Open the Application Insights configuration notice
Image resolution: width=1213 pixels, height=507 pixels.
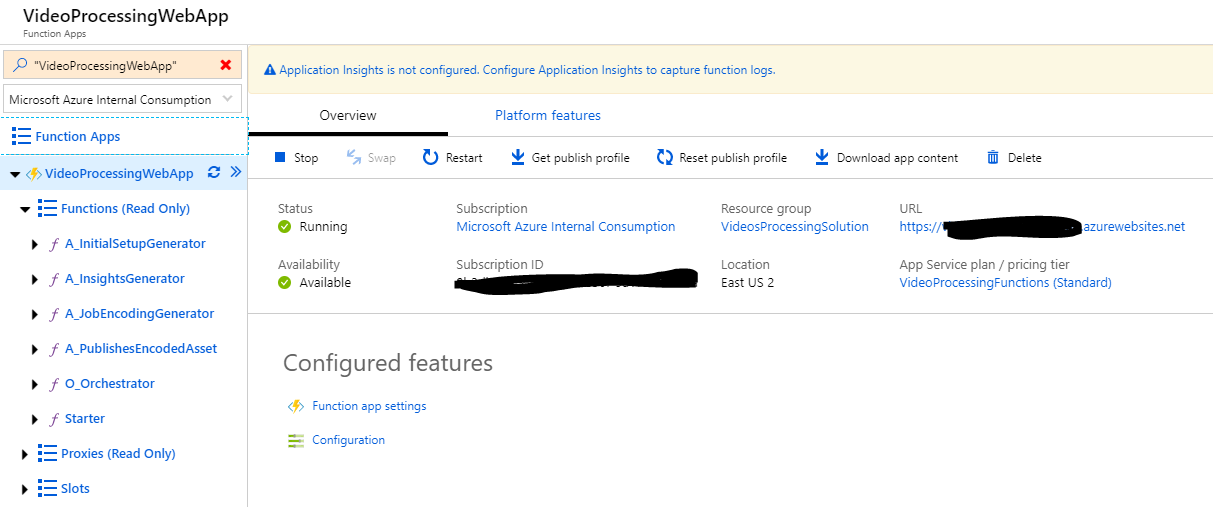527,70
